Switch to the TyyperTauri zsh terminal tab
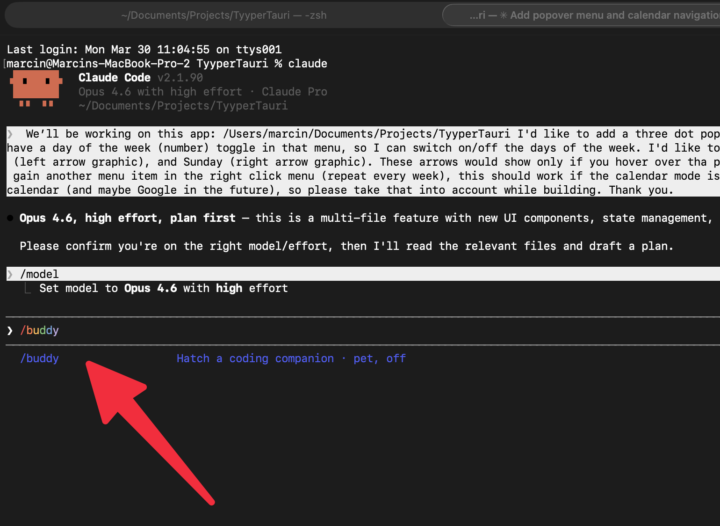This screenshot has height=526, width=720. 224,15
